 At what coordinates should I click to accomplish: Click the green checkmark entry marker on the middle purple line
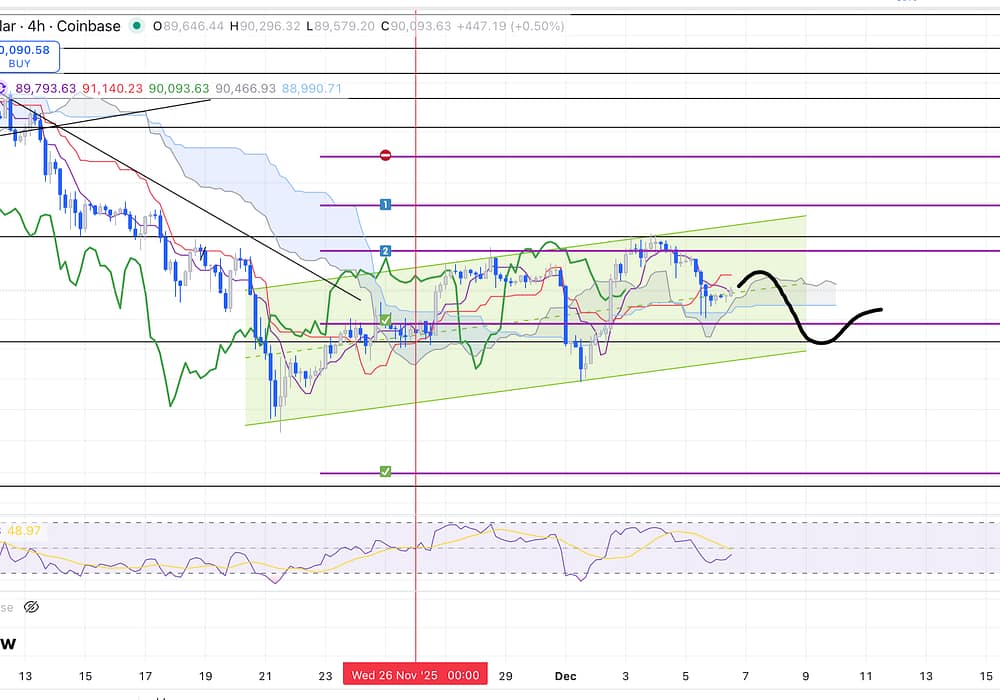pyautogui.click(x=385, y=320)
